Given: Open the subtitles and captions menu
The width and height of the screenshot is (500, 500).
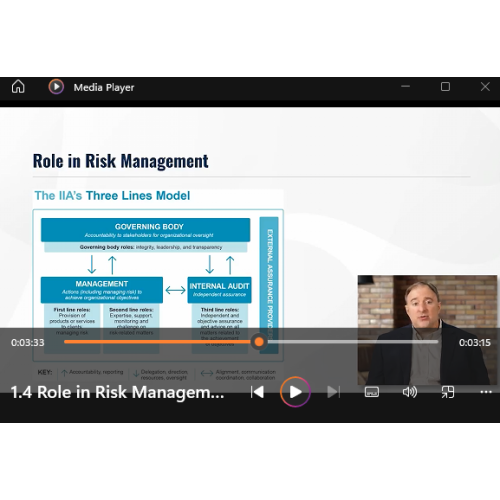Looking at the screenshot, I should 372,392.
